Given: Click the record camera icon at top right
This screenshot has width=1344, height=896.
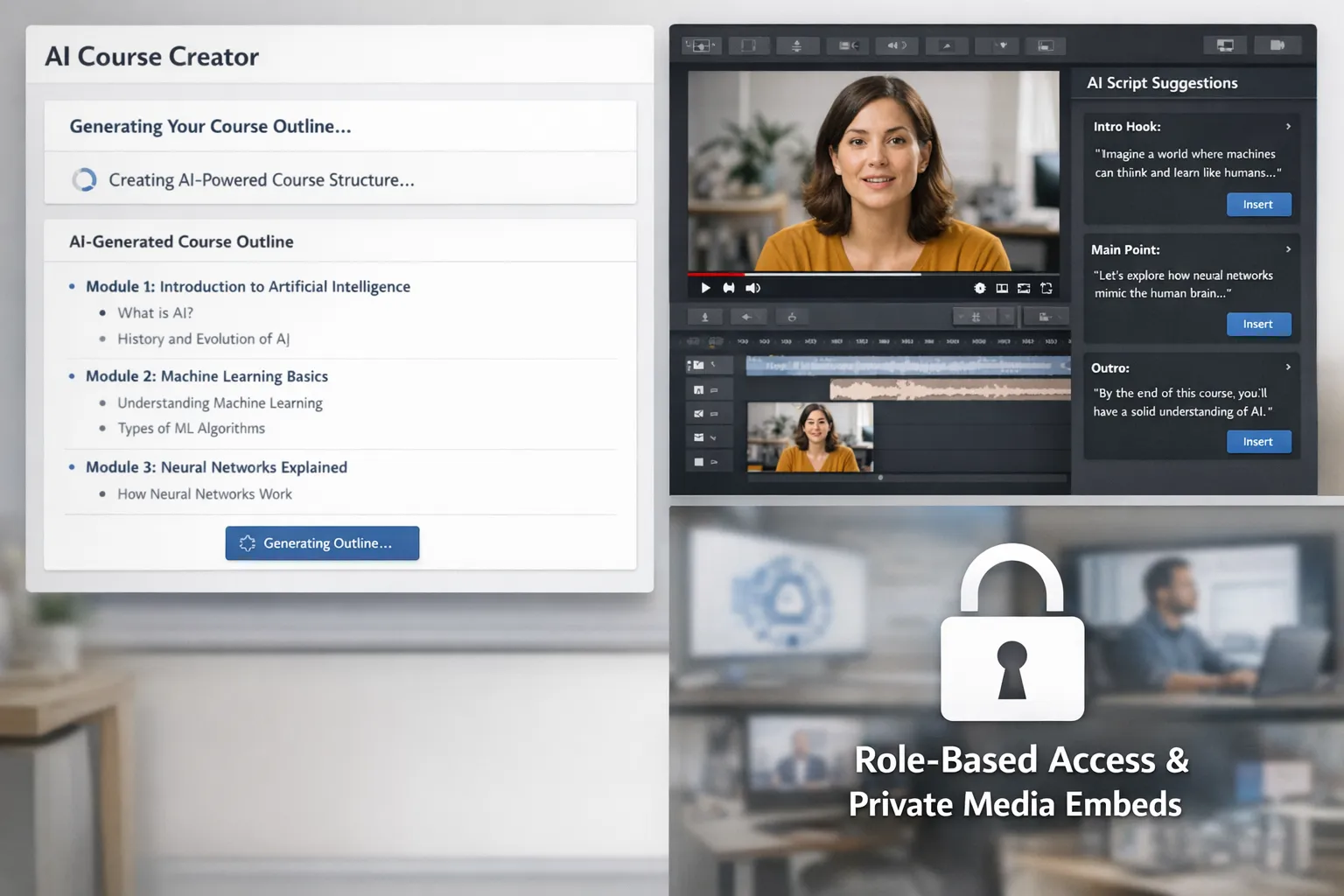Looking at the screenshot, I should (1277, 45).
